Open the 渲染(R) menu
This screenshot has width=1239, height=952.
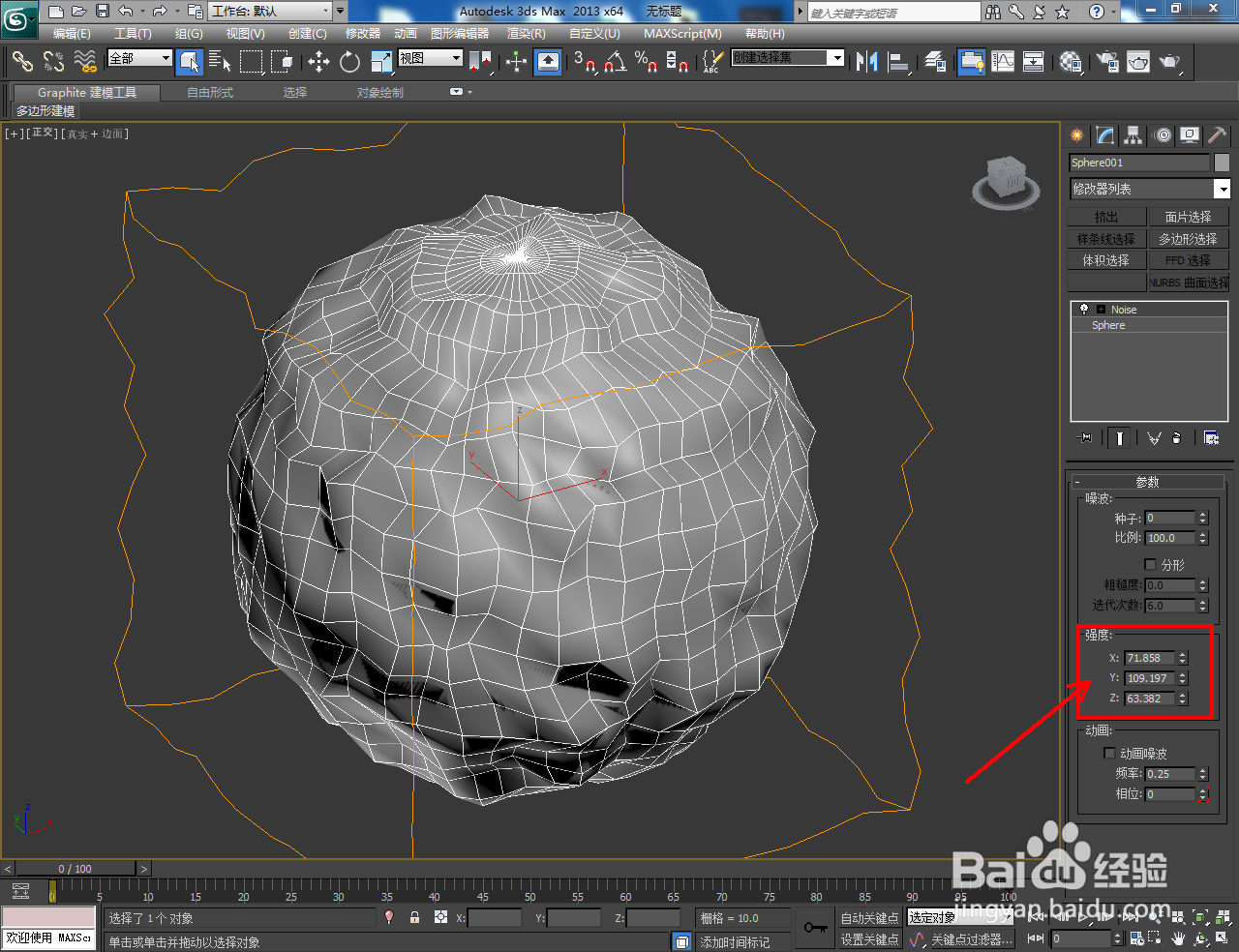527,34
